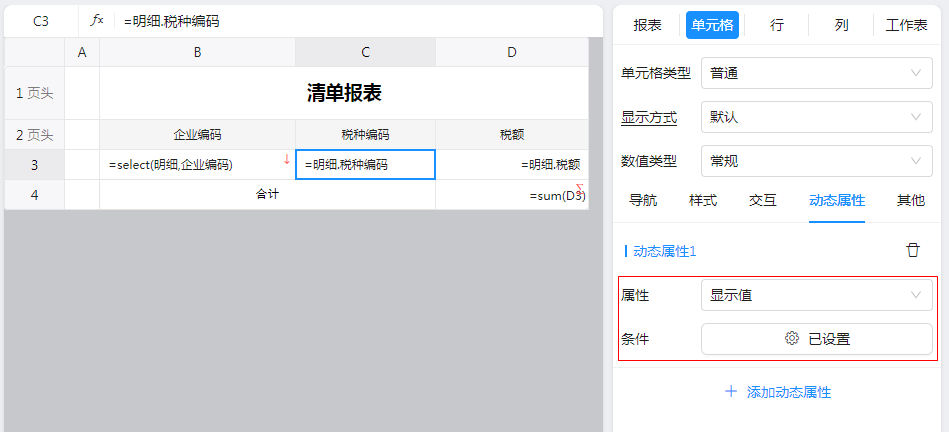Viewport: 949px width, 432px height.
Task: Click the 已设置 condition button
Action: 828,339
